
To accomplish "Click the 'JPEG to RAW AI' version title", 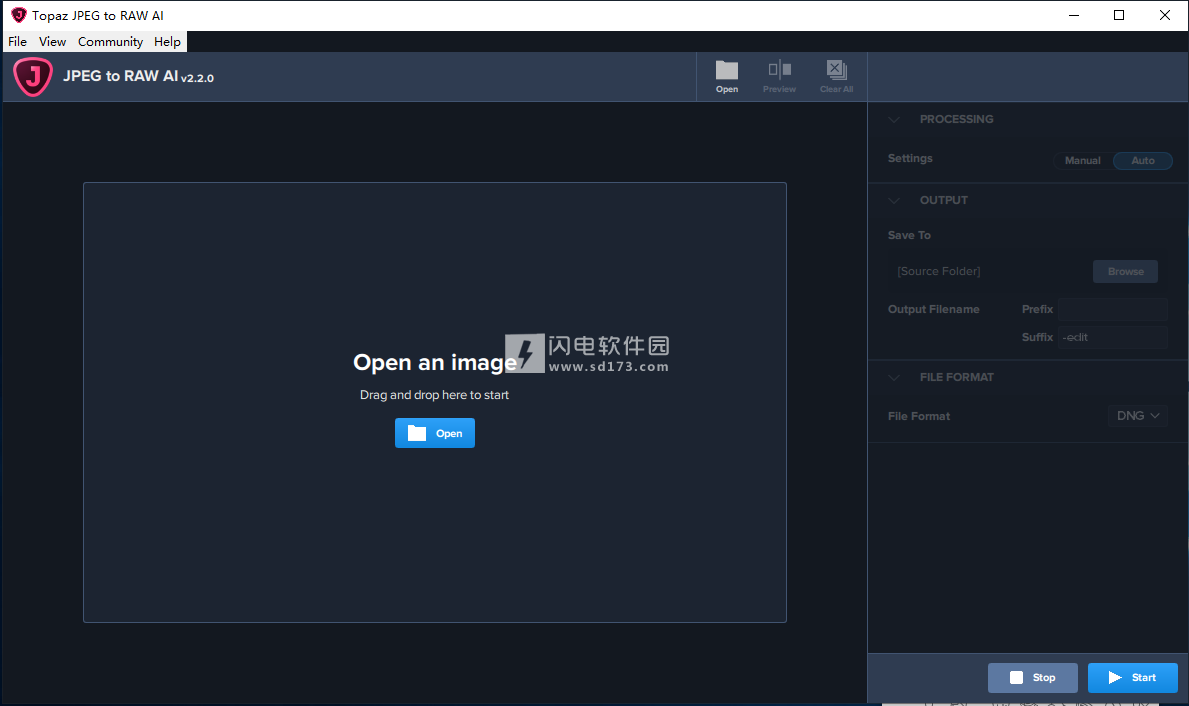I will 138,77.
